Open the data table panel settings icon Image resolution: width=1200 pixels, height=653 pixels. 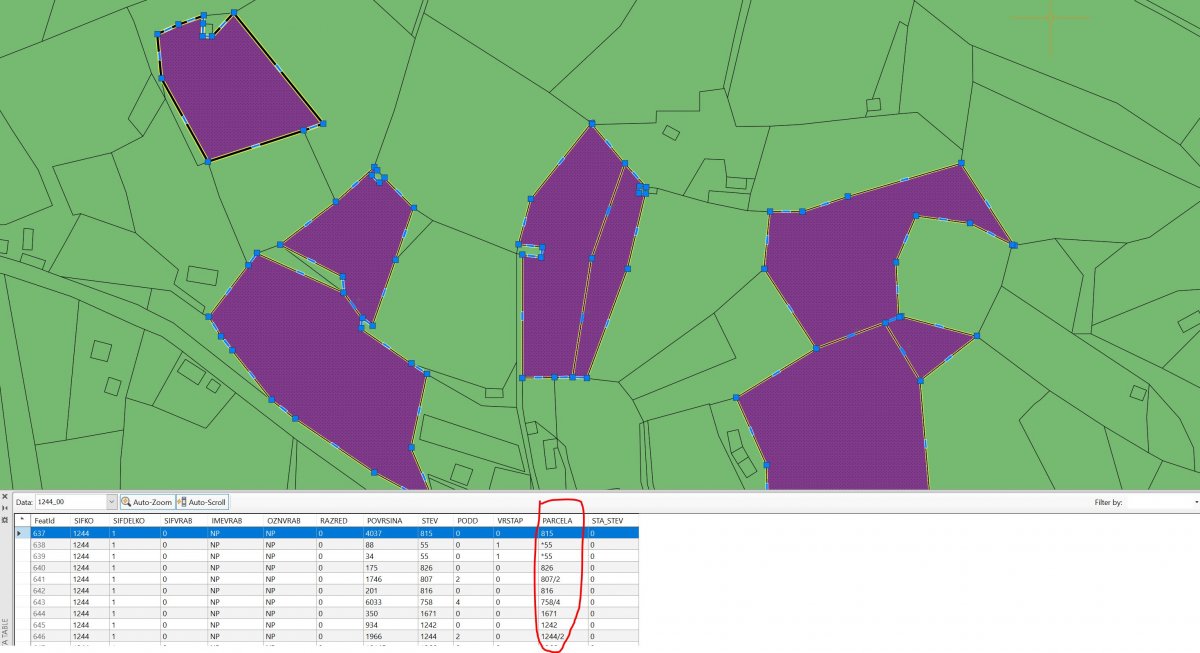(x=4, y=520)
